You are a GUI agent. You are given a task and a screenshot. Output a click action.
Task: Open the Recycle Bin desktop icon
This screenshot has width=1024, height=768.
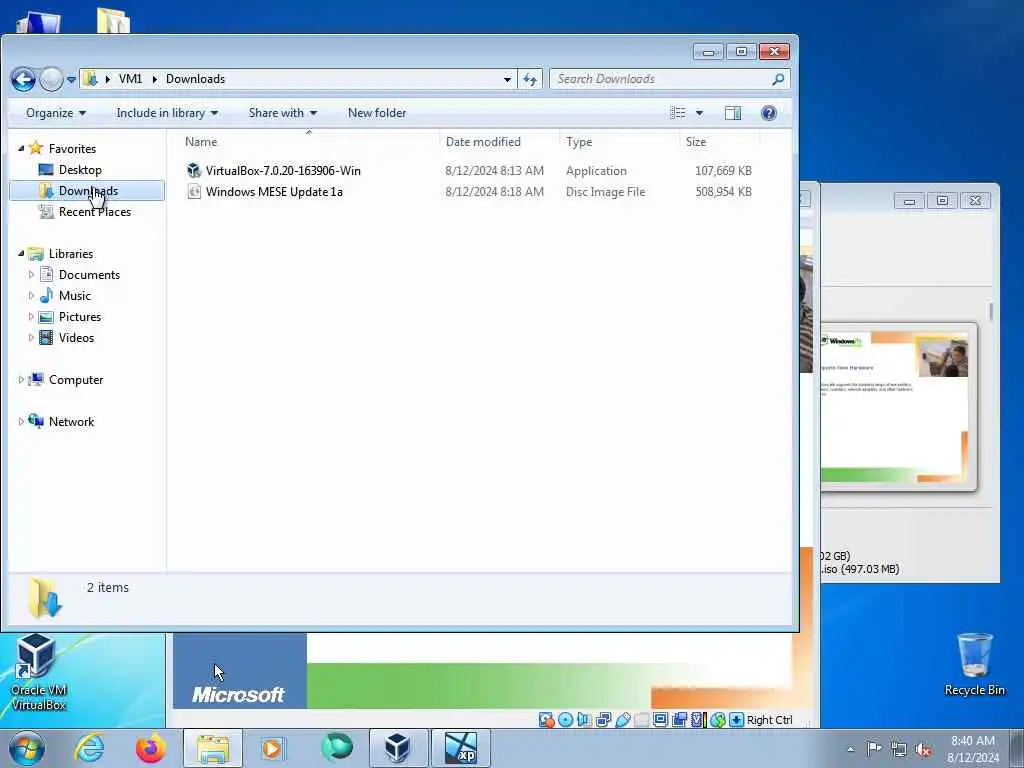[974, 664]
